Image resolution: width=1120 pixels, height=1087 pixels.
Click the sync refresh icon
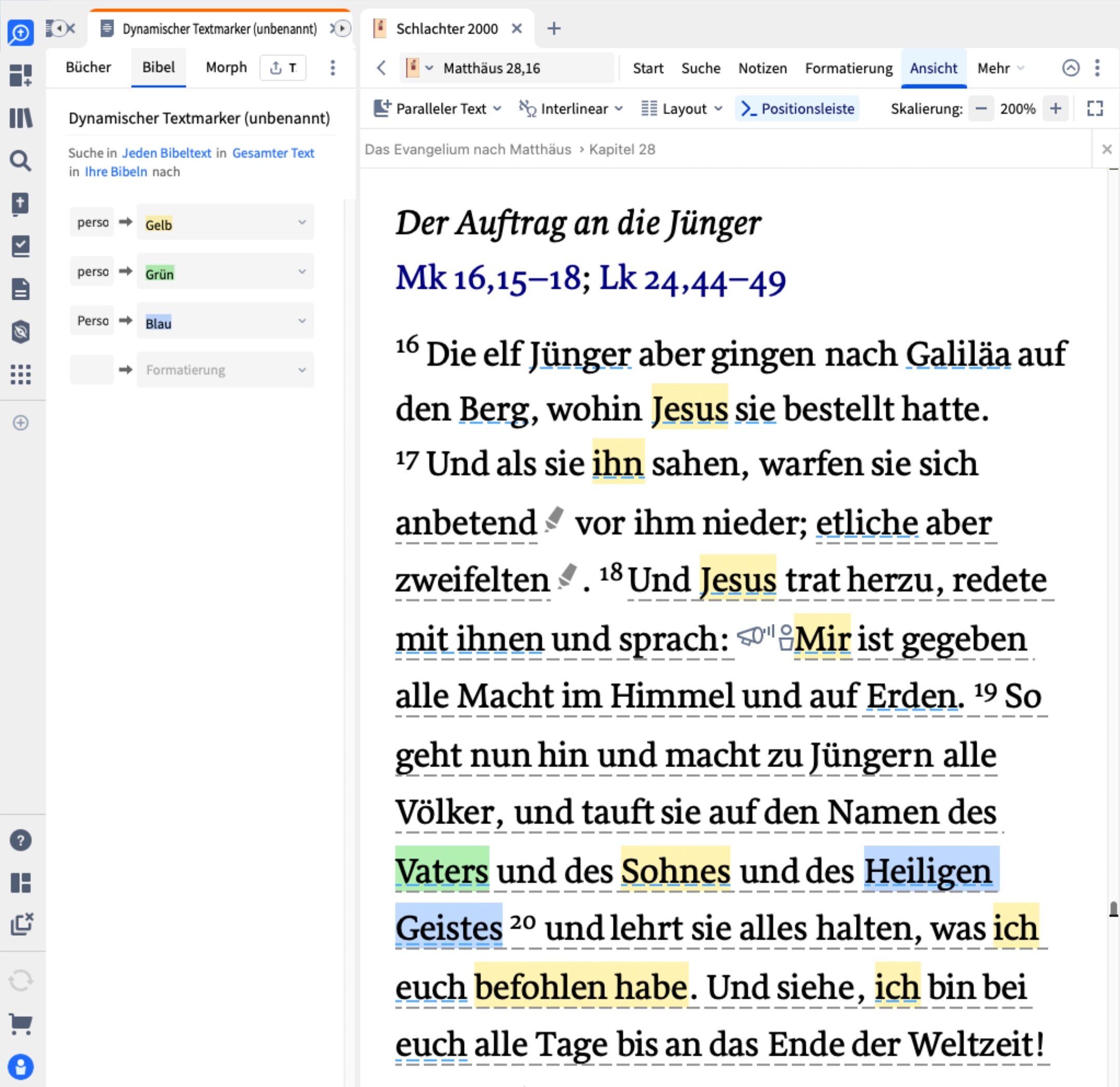pyautogui.click(x=21, y=980)
